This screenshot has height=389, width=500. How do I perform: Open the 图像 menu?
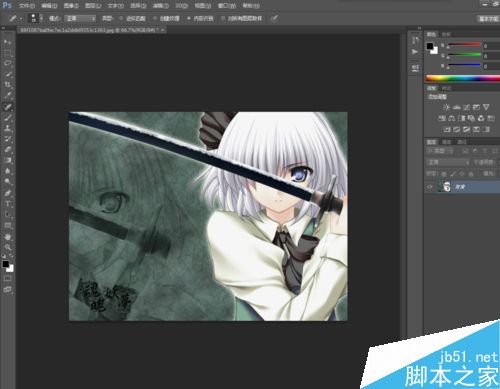pos(71,6)
